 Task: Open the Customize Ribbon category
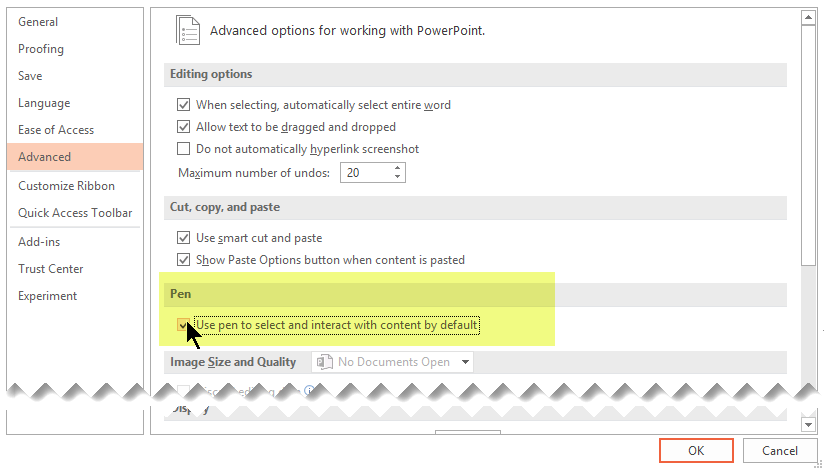pos(66,186)
